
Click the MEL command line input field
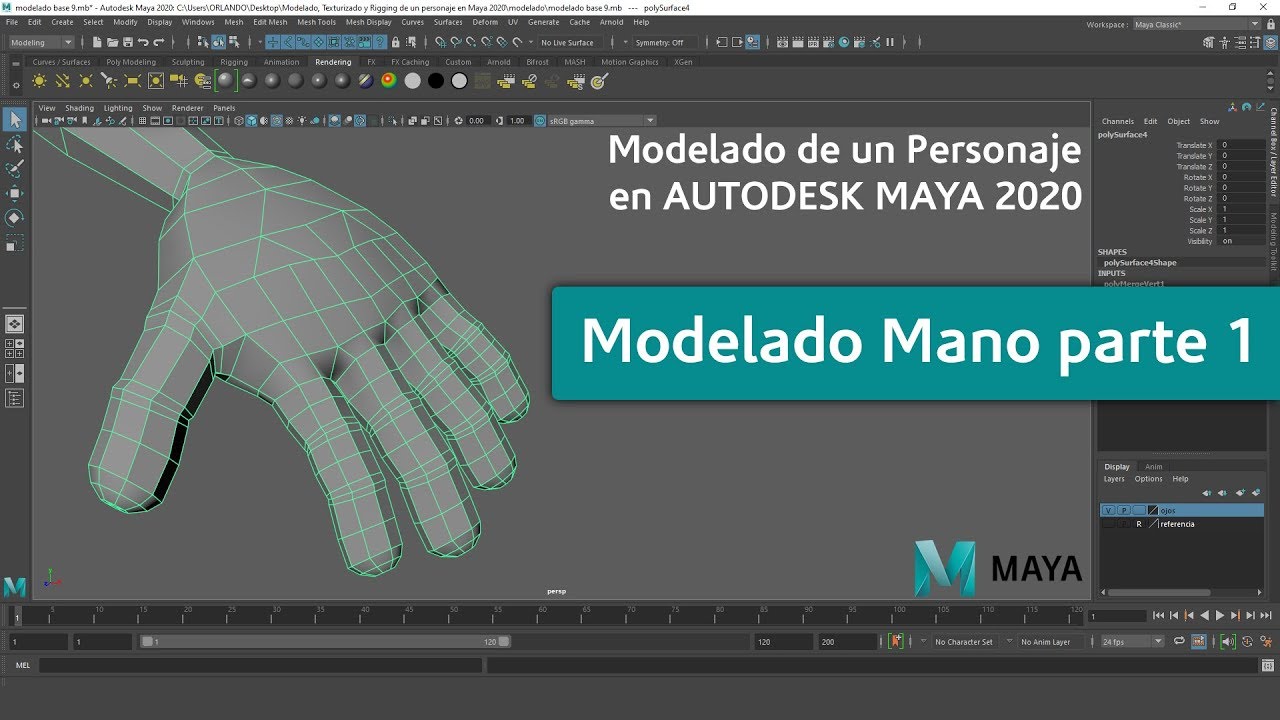[260, 665]
